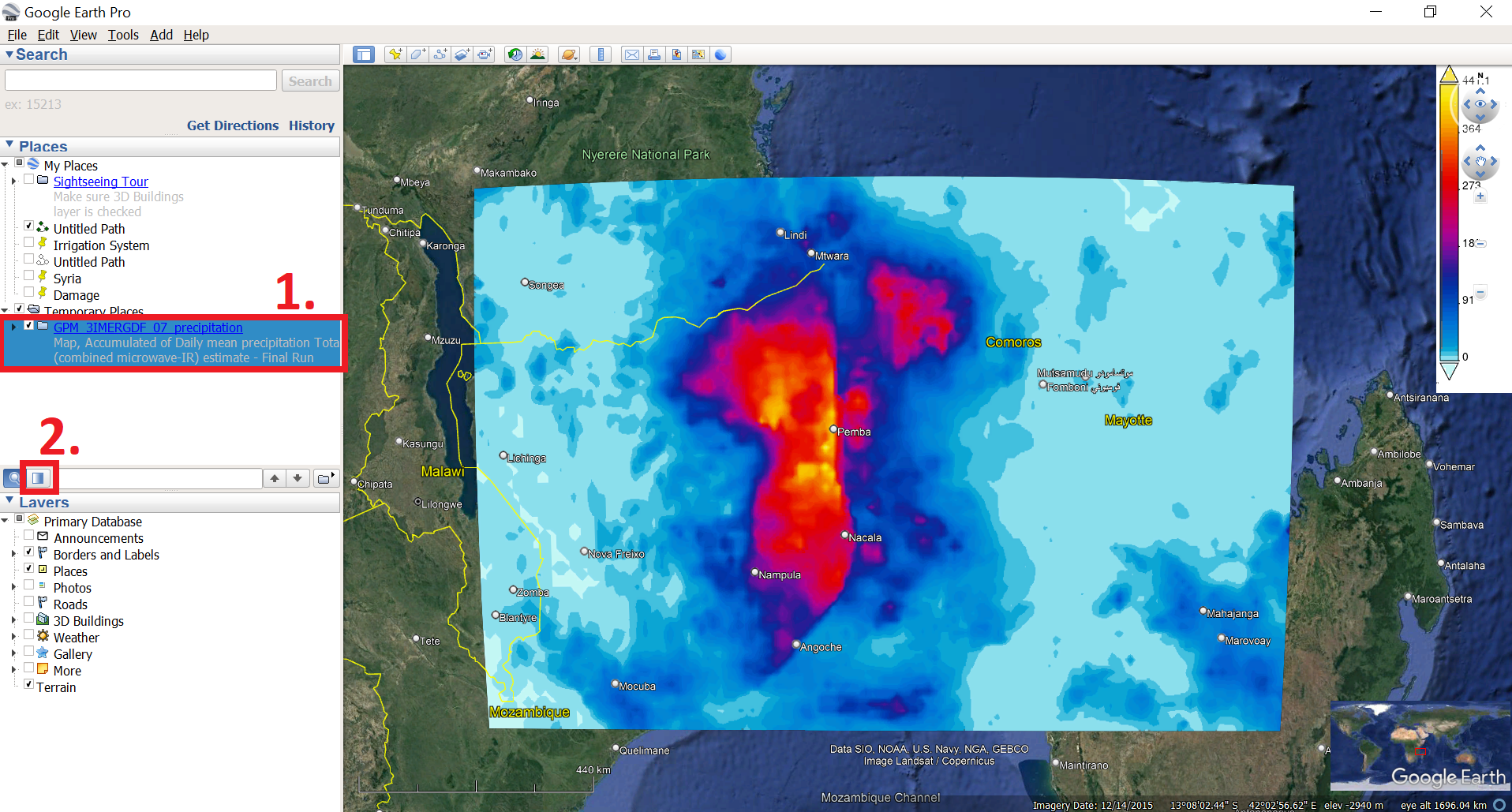Click the zoom in plus button
The width and height of the screenshot is (1512, 812).
click(1480, 196)
